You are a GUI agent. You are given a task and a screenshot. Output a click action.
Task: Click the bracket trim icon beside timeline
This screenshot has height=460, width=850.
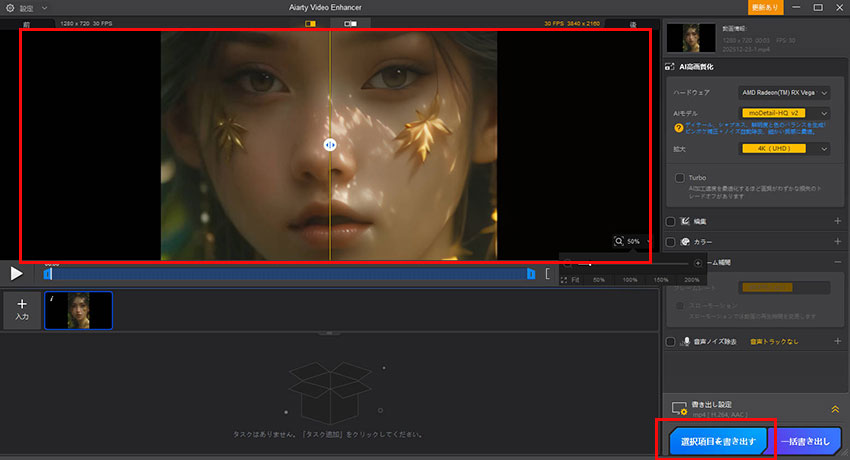click(x=548, y=274)
